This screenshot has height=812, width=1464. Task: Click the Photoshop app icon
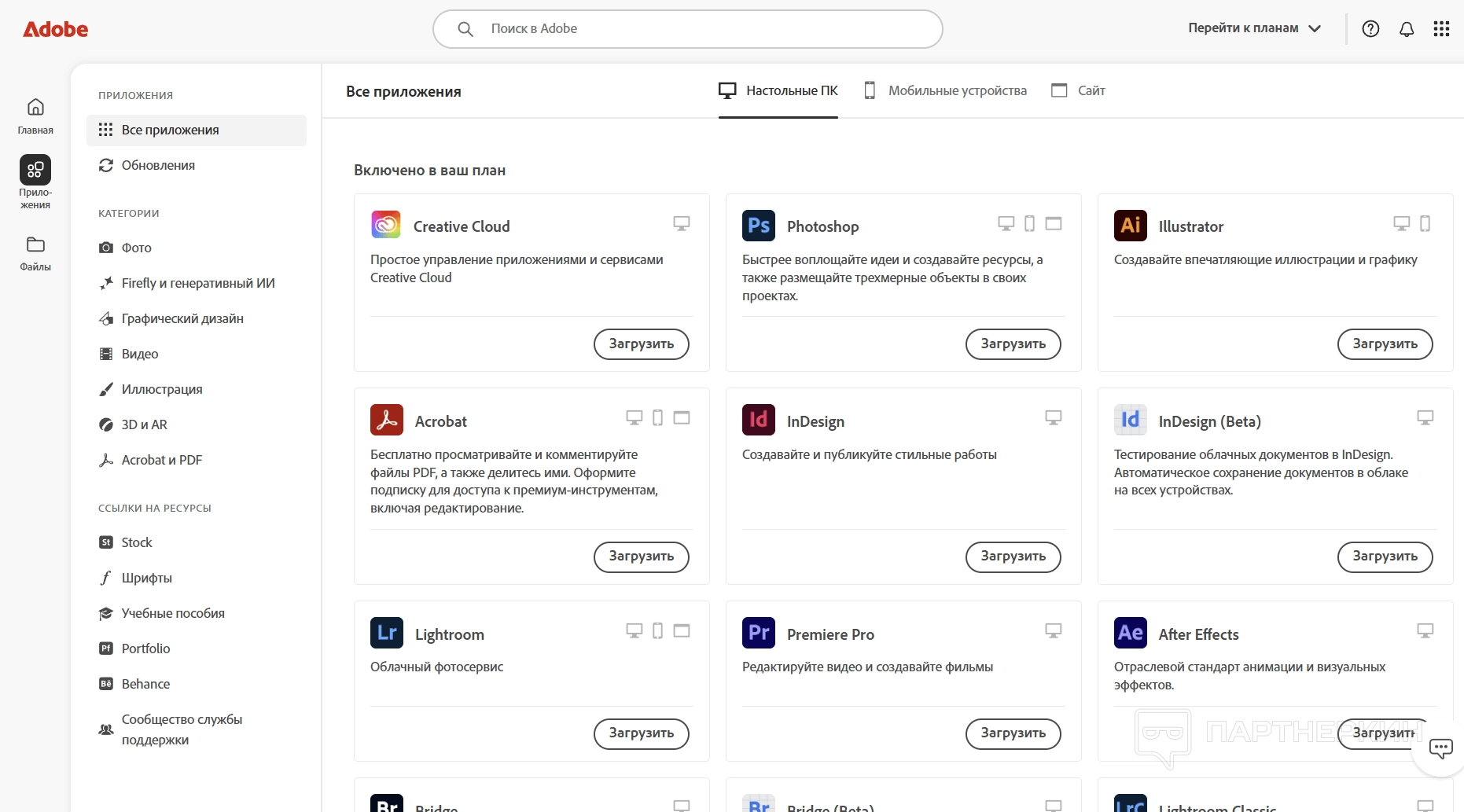coord(759,226)
